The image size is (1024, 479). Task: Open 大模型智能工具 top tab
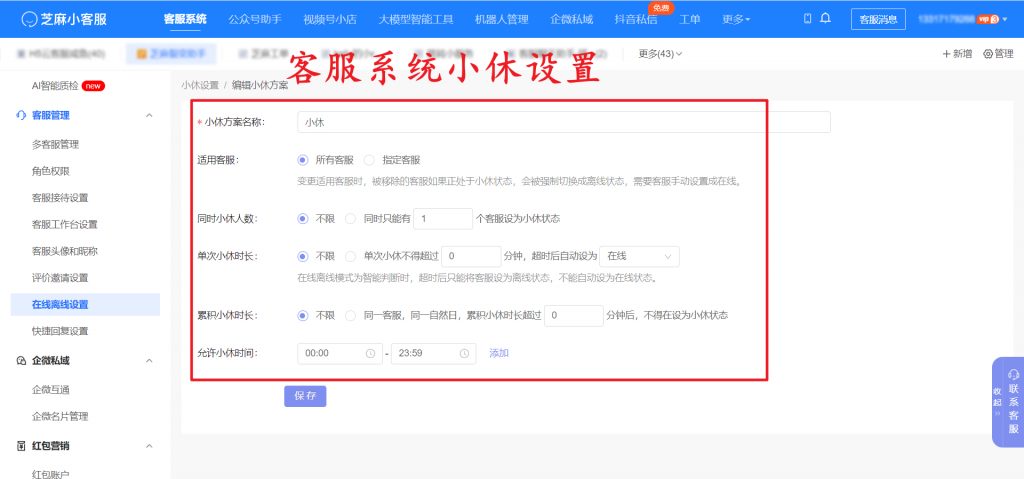pos(416,19)
